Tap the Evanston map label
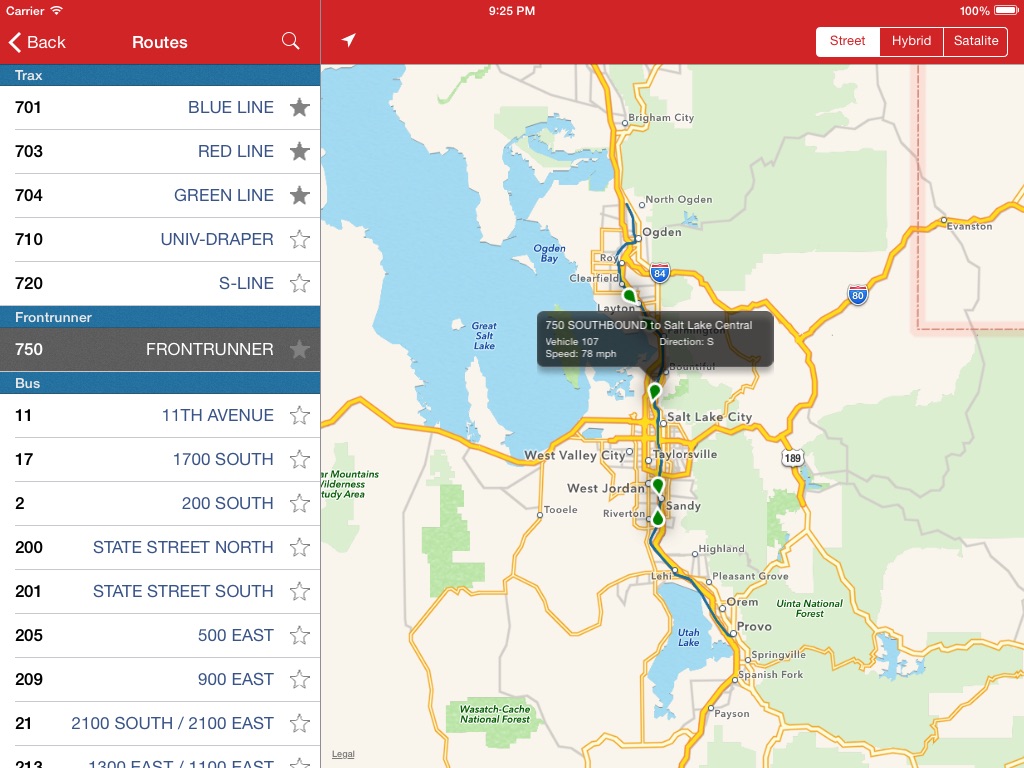The width and height of the screenshot is (1024, 768). pos(969,226)
